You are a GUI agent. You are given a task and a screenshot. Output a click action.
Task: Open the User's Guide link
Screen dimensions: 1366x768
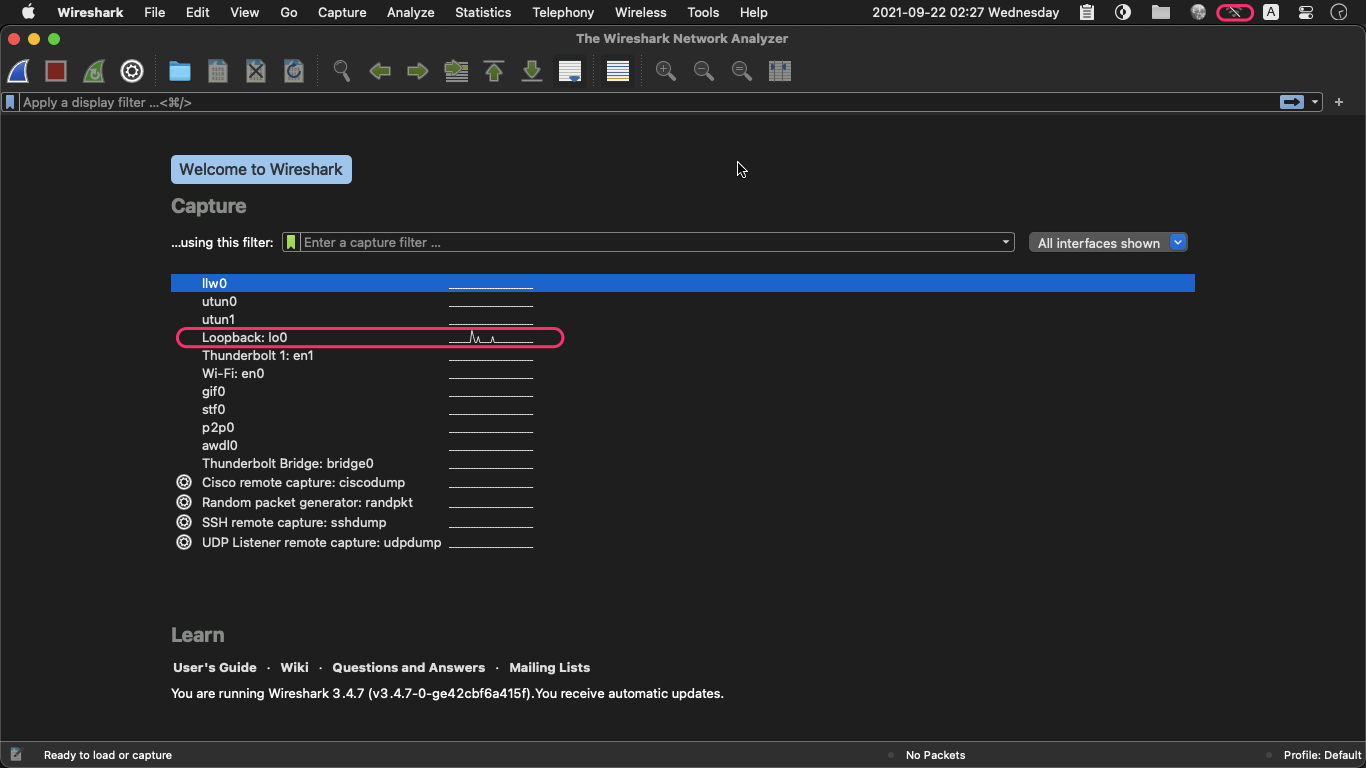tap(215, 667)
